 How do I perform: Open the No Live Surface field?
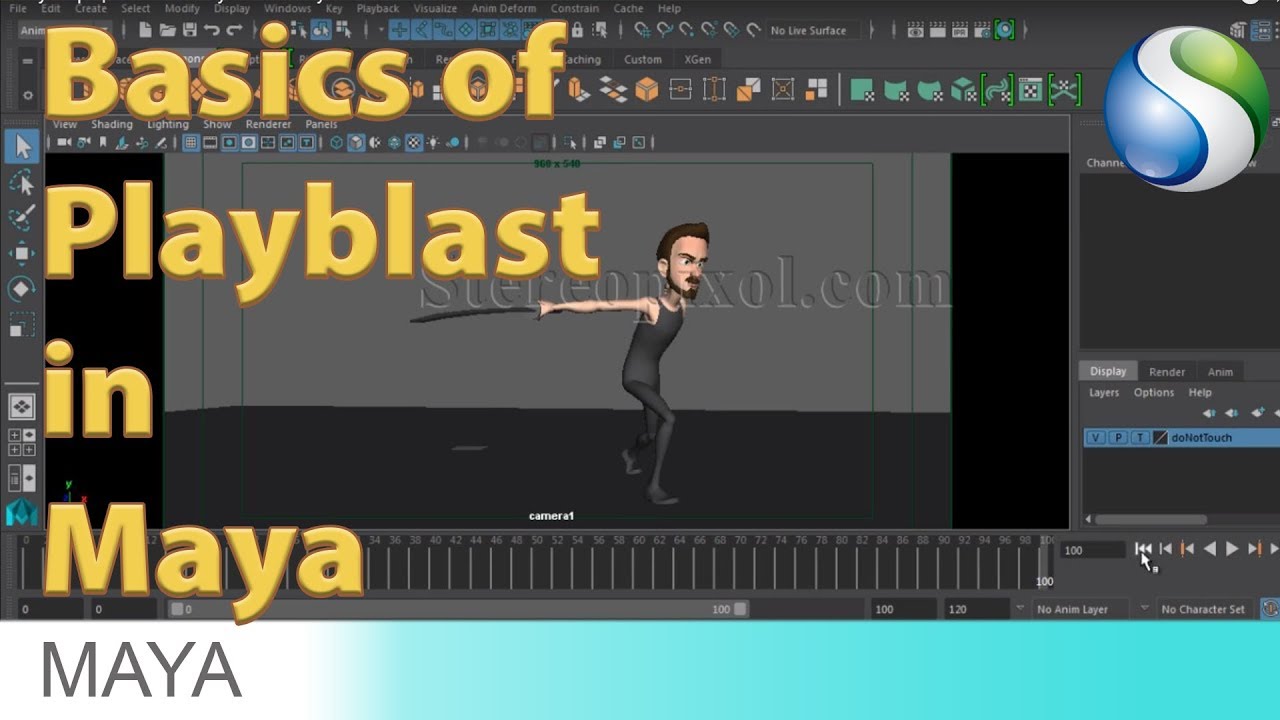(813, 31)
